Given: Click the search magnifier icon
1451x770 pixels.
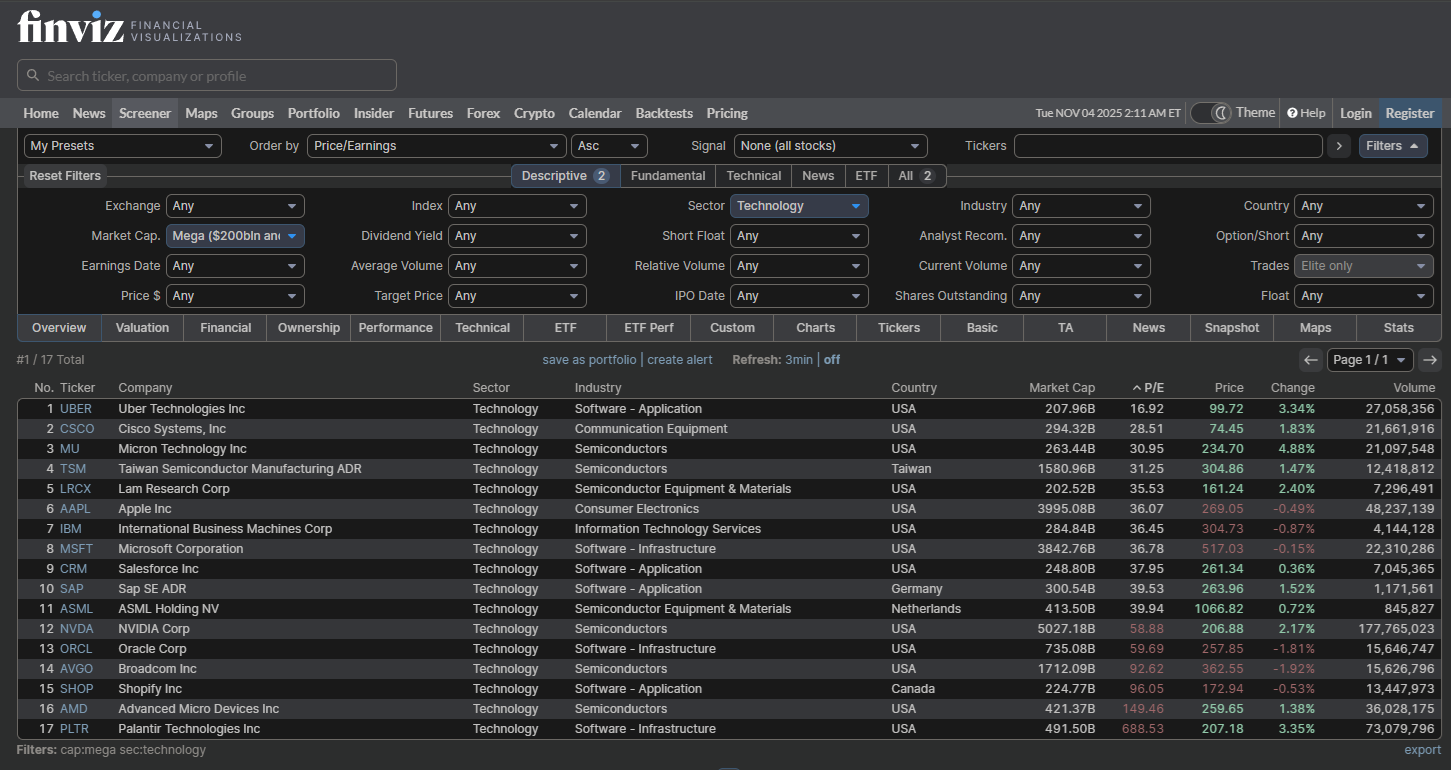Looking at the screenshot, I should coord(33,76).
